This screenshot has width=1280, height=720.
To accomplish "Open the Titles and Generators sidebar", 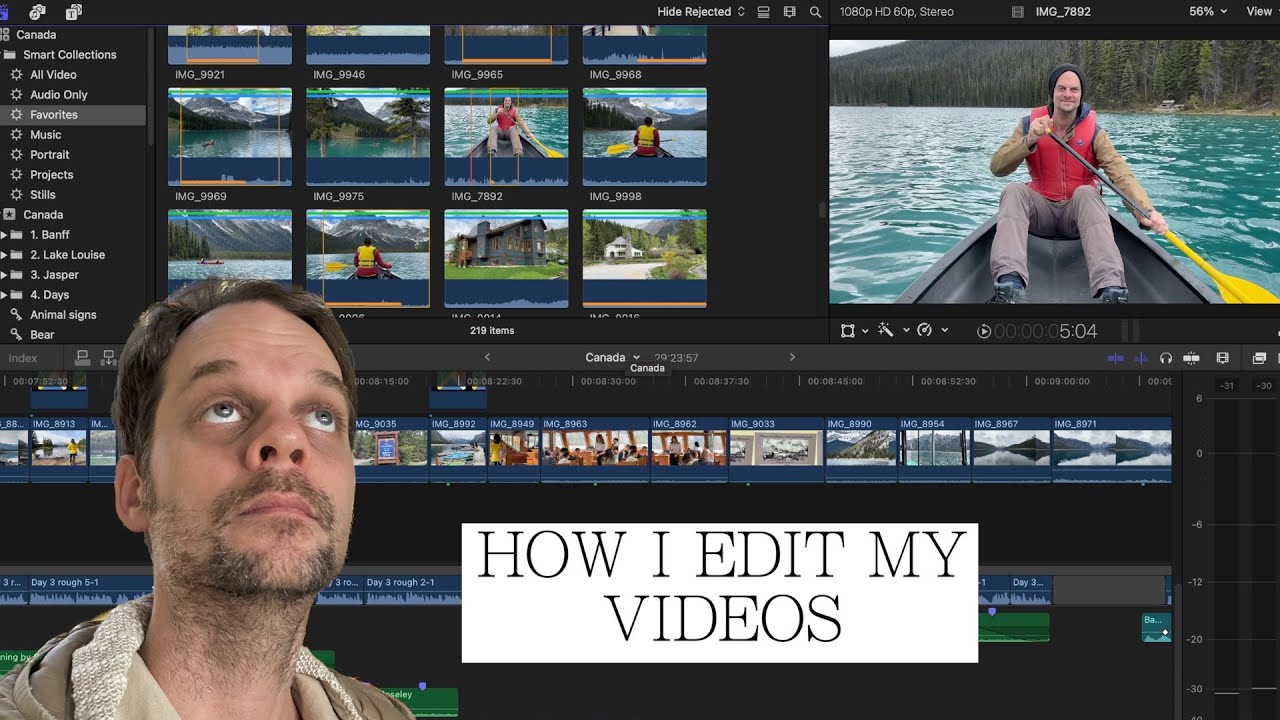I will 73,12.
